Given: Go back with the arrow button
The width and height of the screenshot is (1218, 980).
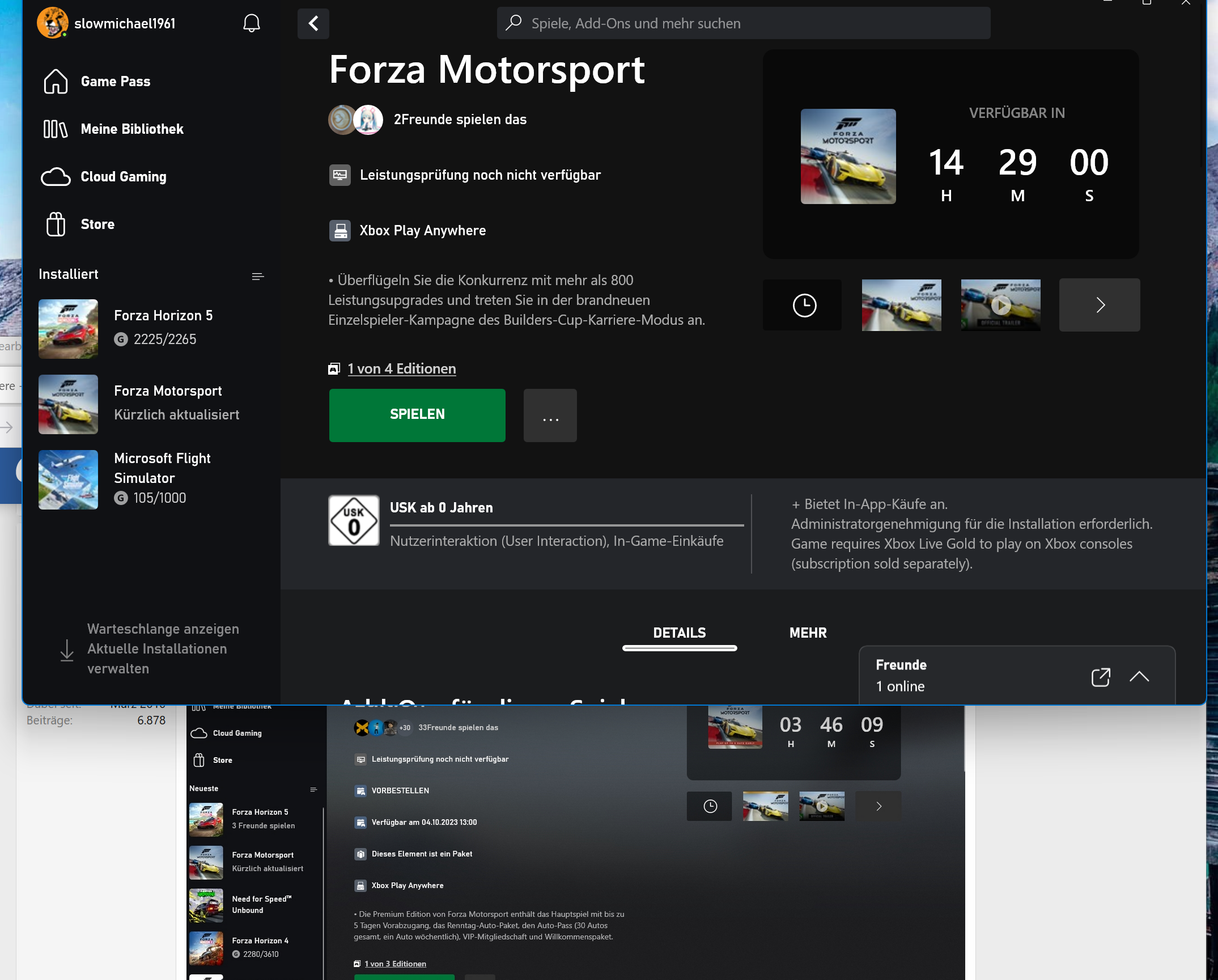Looking at the screenshot, I should (313, 23).
